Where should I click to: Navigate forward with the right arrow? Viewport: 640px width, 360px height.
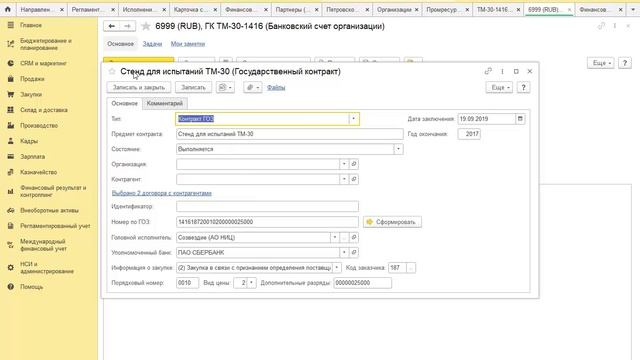[x=127, y=26]
